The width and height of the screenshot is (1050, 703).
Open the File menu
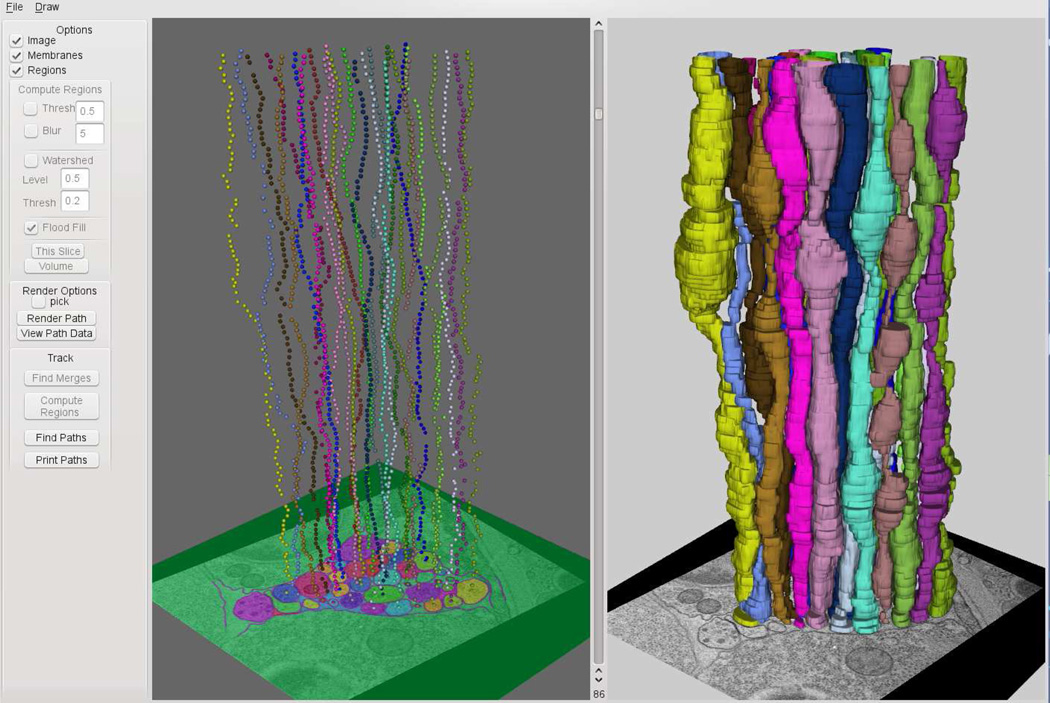click(13, 6)
